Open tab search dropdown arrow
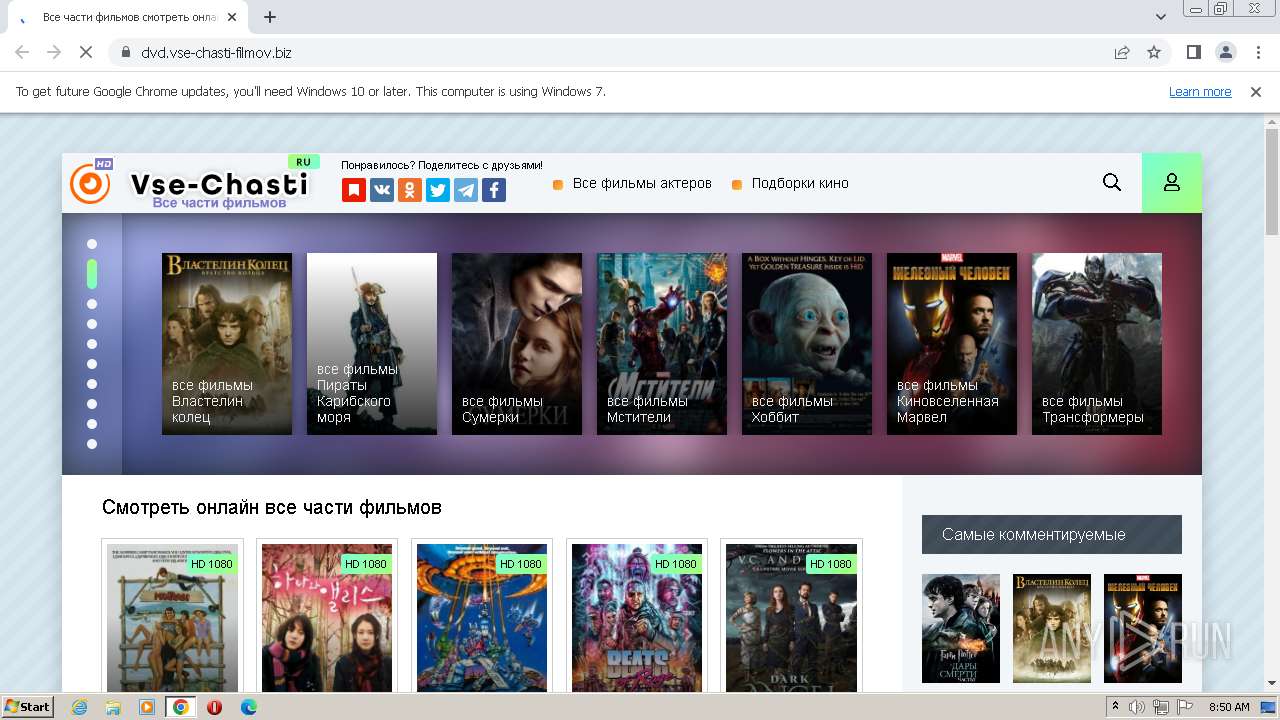Image resolution: width=1280 pixels, height=720 pixels. (x=1161, y=17)
